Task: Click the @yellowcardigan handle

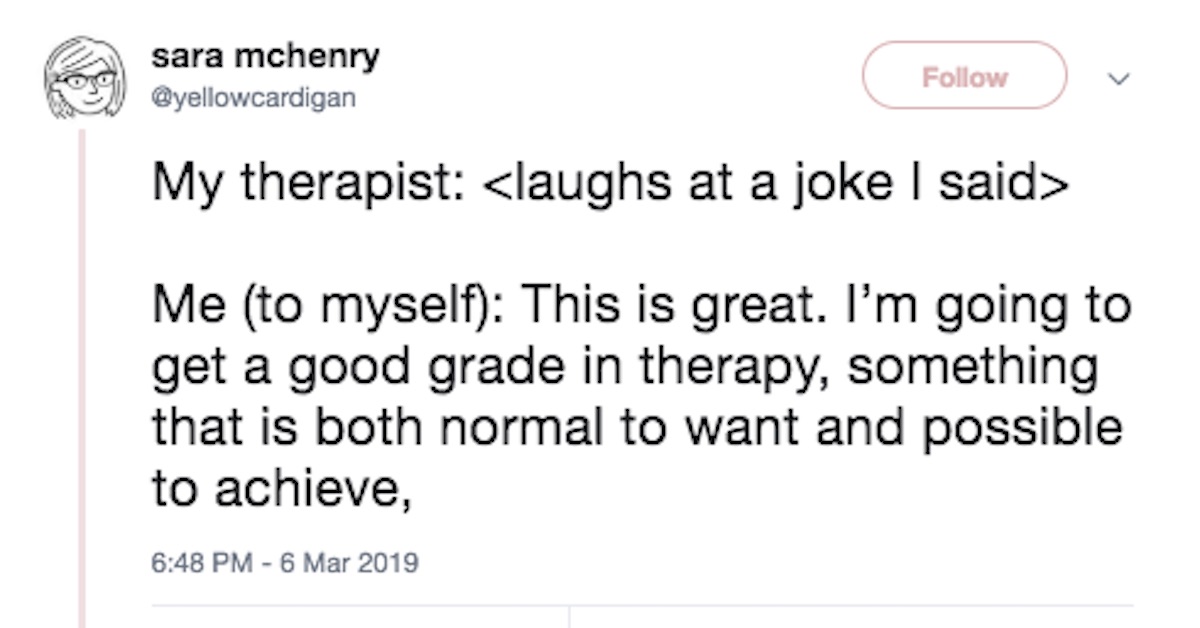Action: 253,98
